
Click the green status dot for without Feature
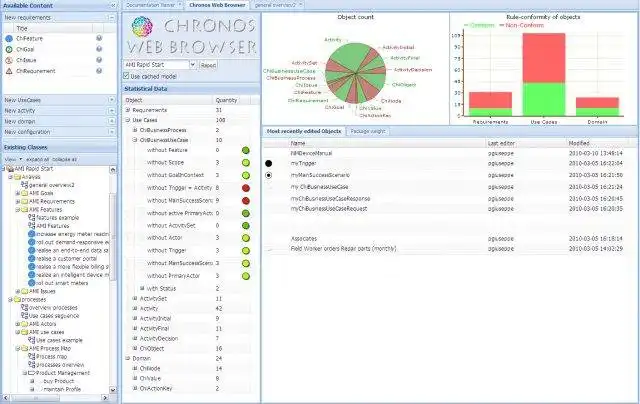point(246,151)
